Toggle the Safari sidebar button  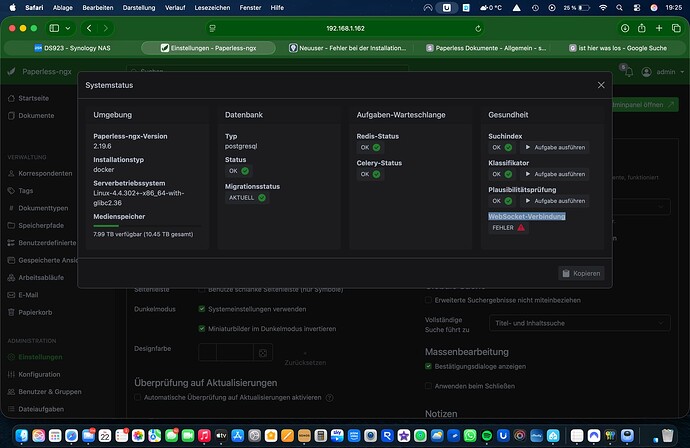54,28
